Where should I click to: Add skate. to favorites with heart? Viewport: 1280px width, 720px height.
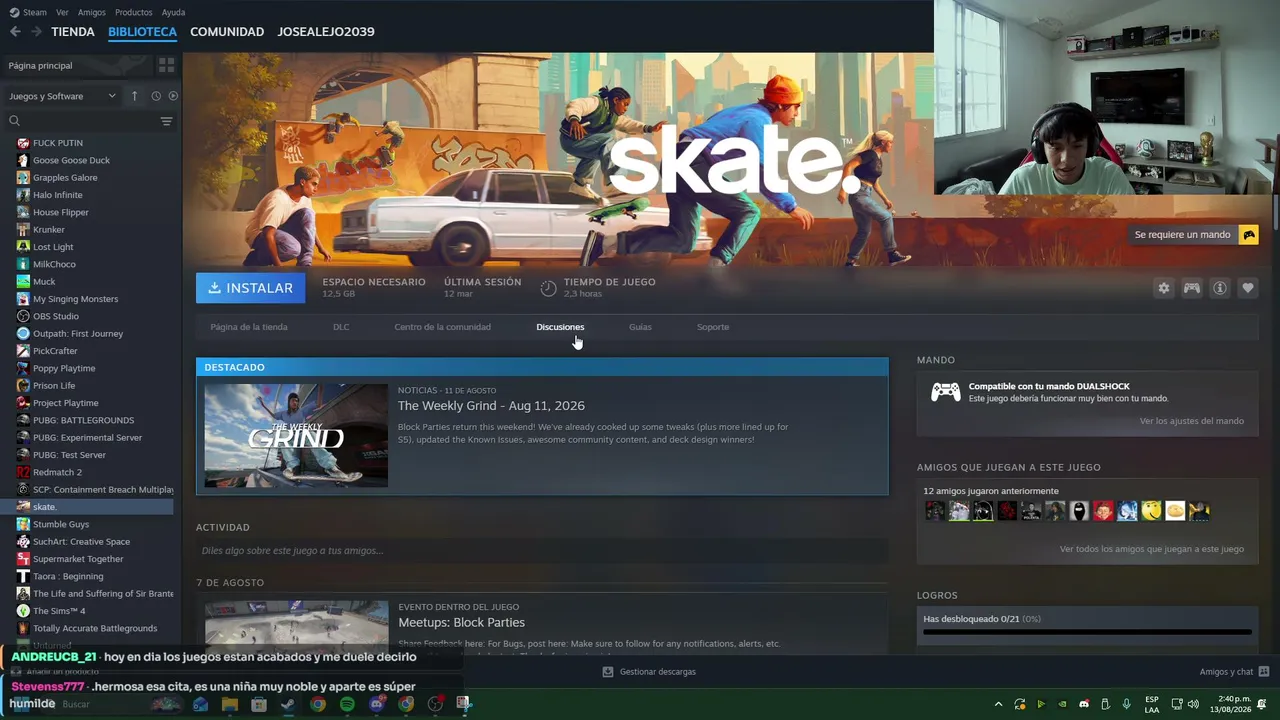click(1248, 288)
